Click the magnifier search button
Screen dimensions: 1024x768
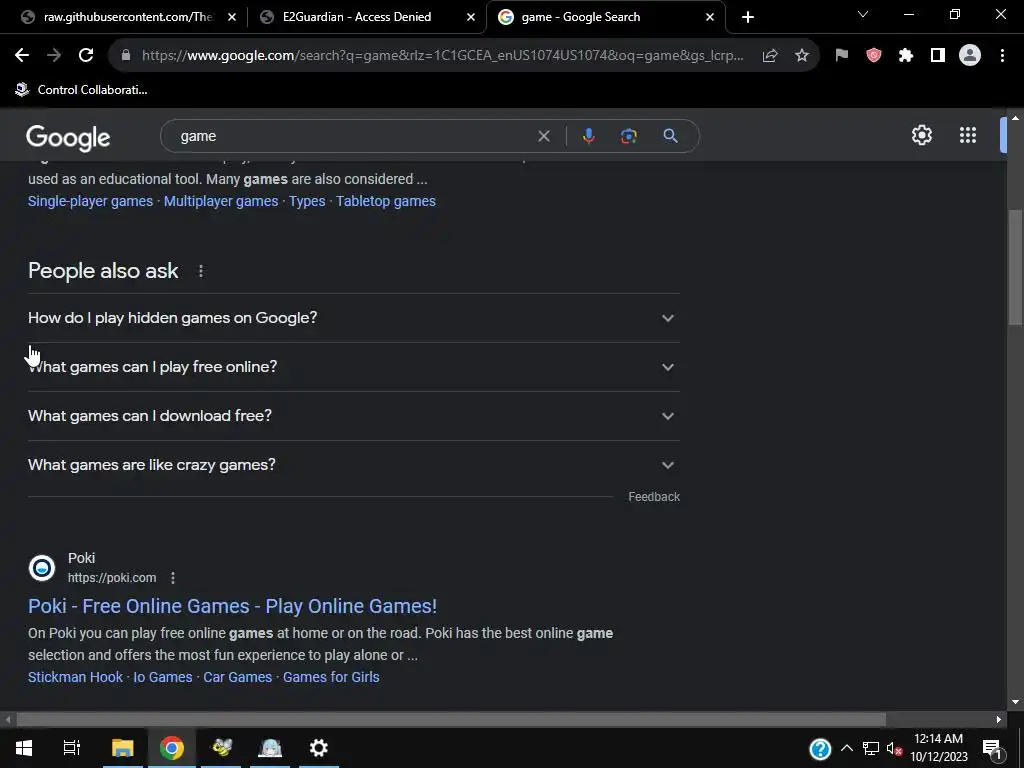[670, 136]
